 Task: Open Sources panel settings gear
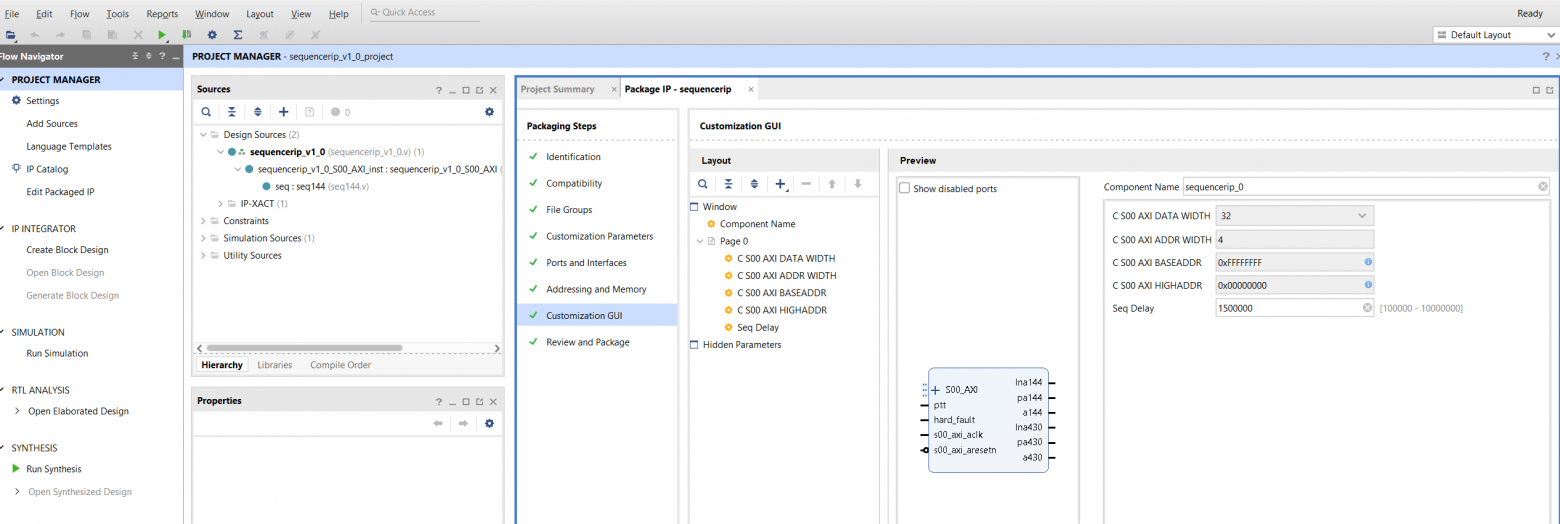point(489,112)
